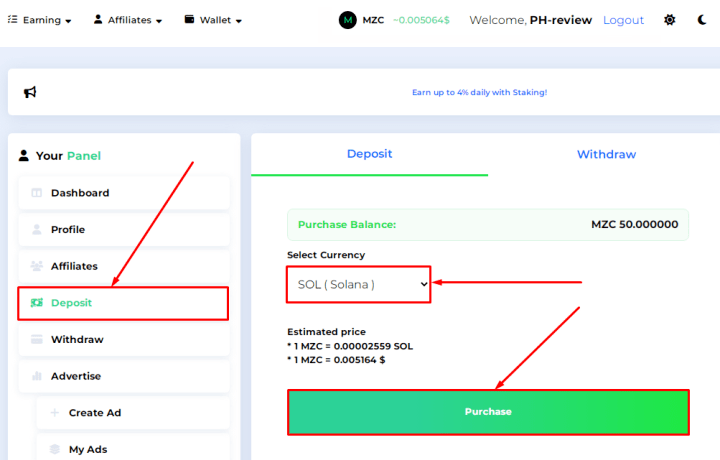The height and width of the screenshot is (460, 720).
Task: Open Deposit in the side panel
Action: coord(123,303)
